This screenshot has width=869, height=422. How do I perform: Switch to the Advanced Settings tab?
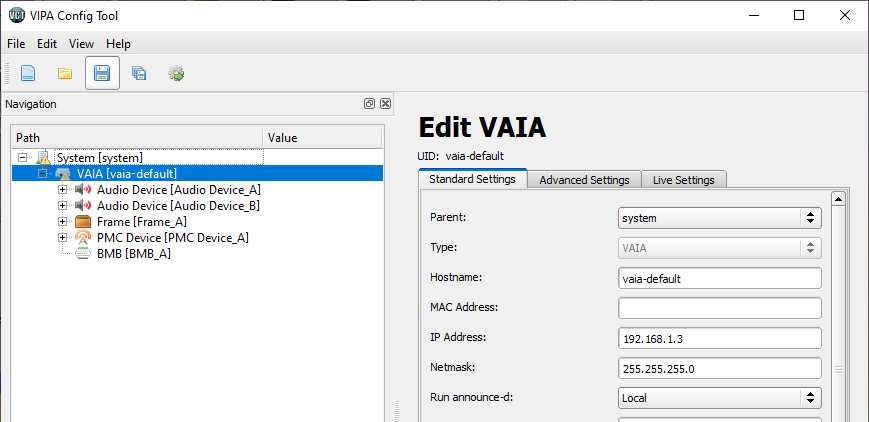(x=584, y=180)
